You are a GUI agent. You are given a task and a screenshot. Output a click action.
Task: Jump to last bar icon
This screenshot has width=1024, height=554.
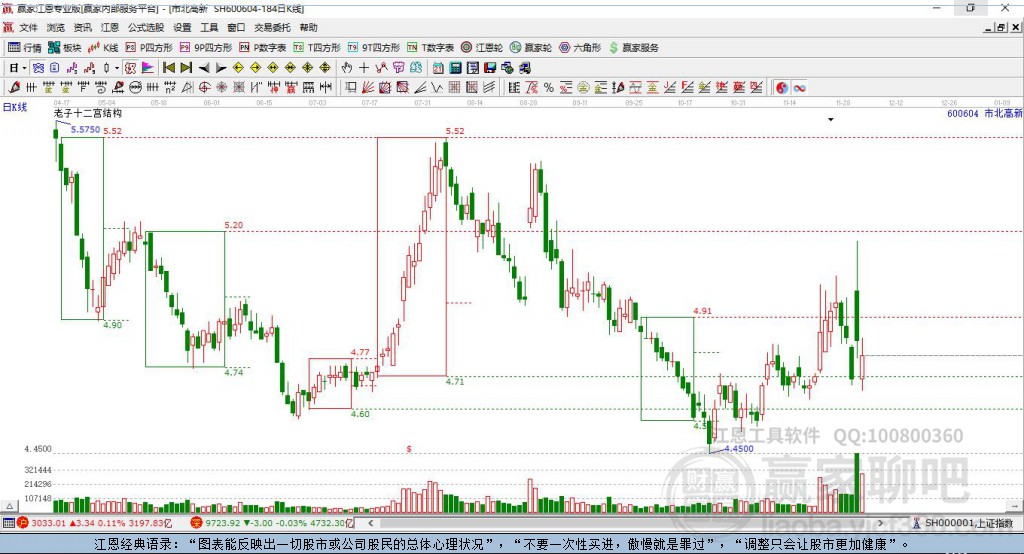tap(186, 67)
